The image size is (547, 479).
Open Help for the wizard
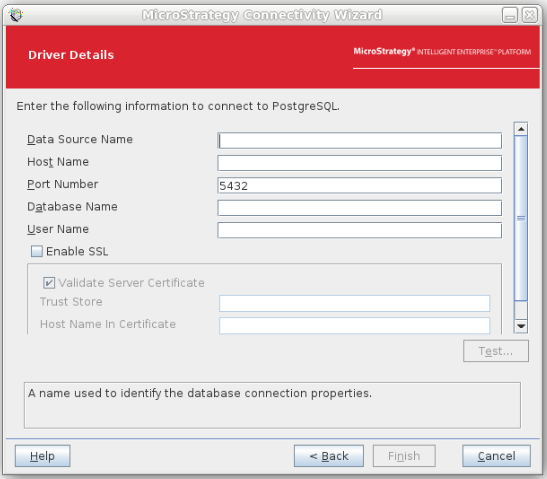43,456
